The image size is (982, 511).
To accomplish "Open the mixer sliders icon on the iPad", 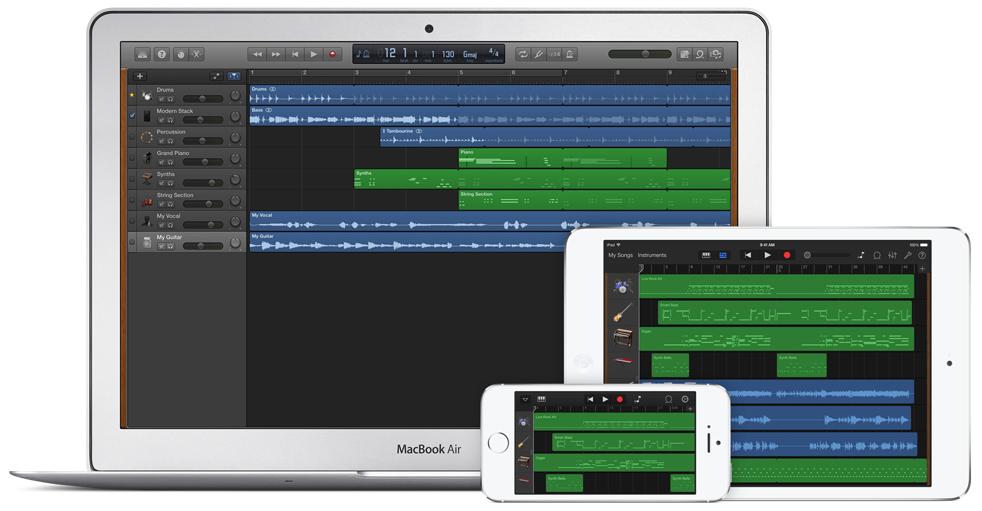I will pyautogui.click(x=892, y=256).
